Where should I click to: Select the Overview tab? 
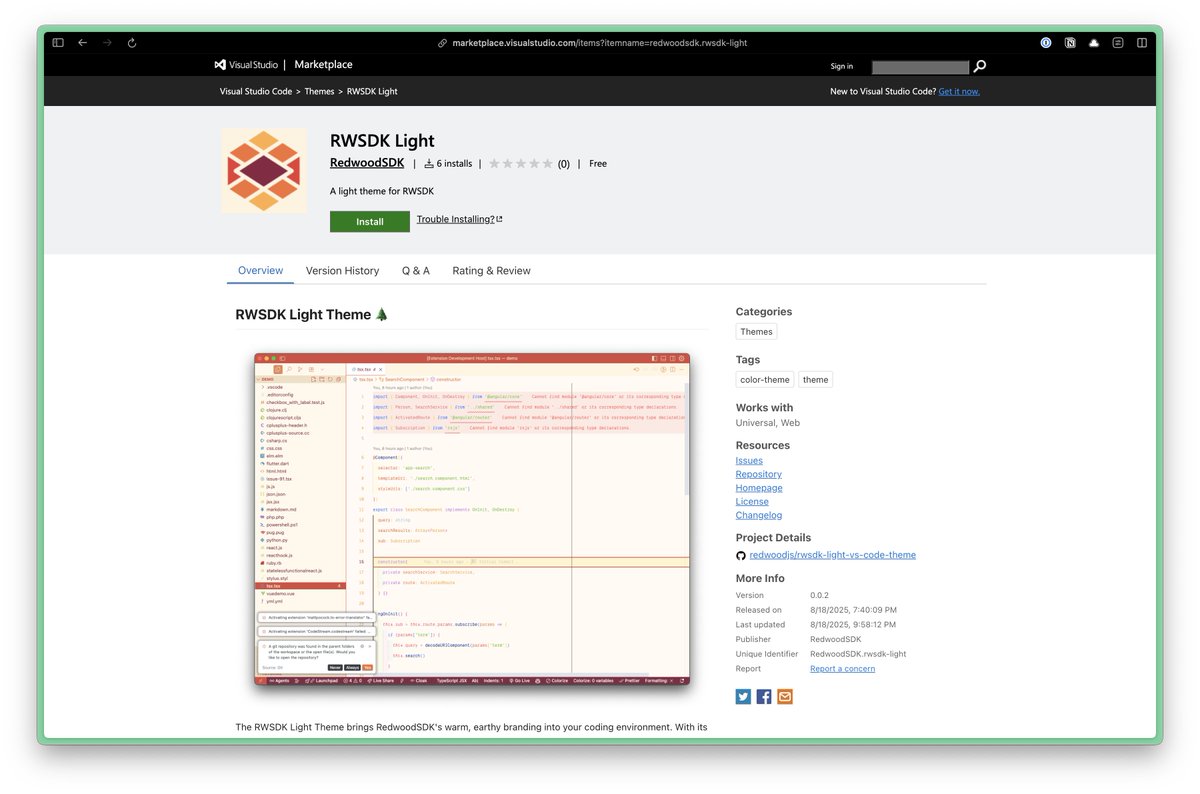tap(260, 270)
